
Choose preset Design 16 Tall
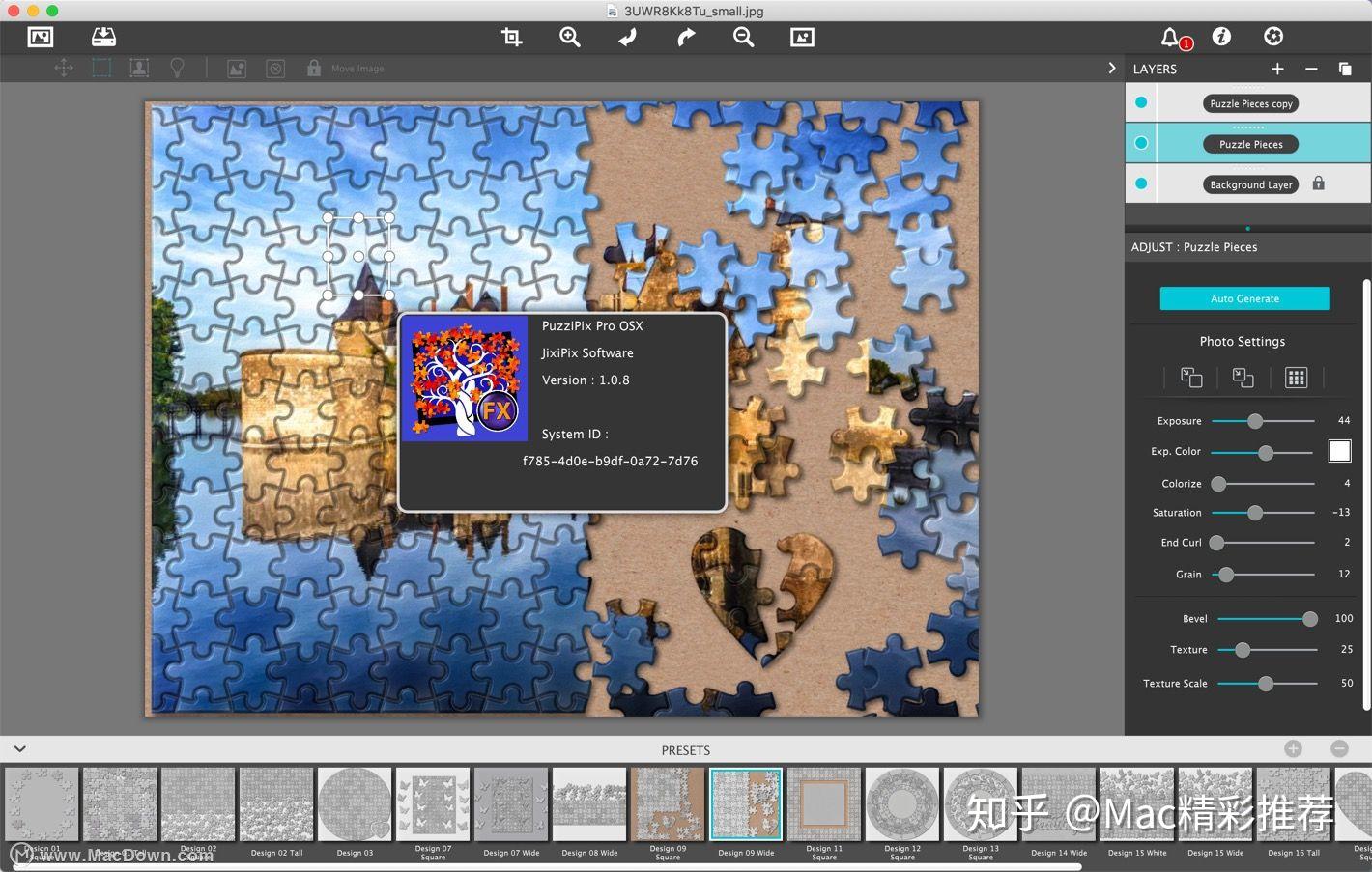tap(1294, 804)
